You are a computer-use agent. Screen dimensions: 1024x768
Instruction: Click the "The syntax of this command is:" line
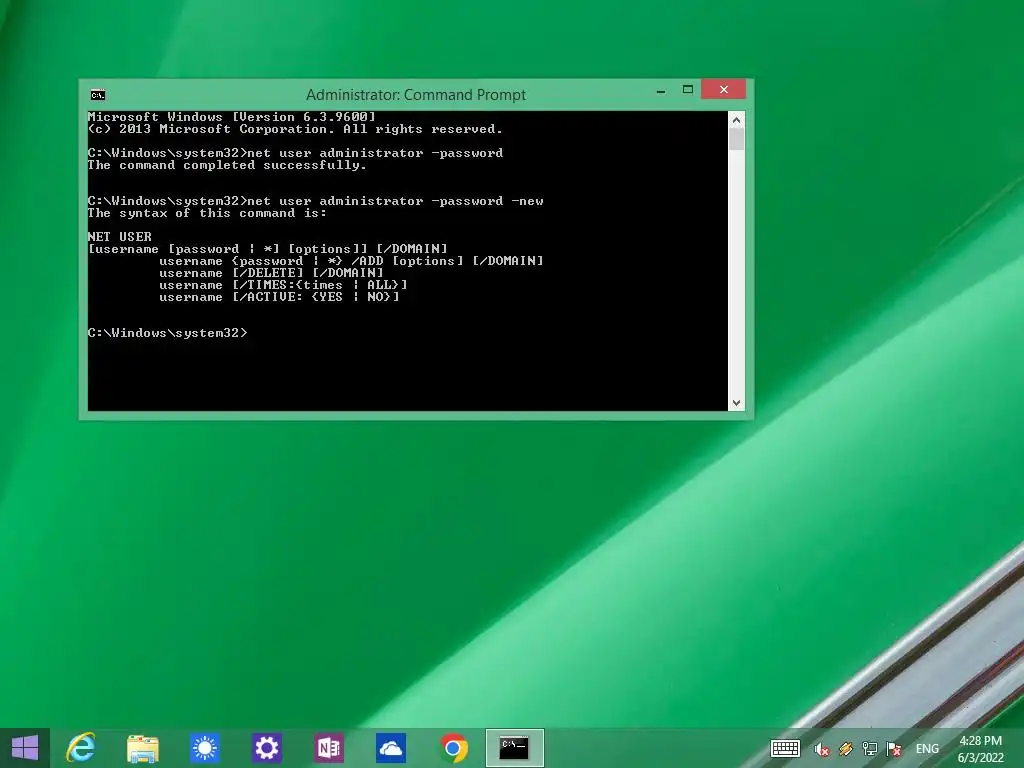tap(207, 214)
